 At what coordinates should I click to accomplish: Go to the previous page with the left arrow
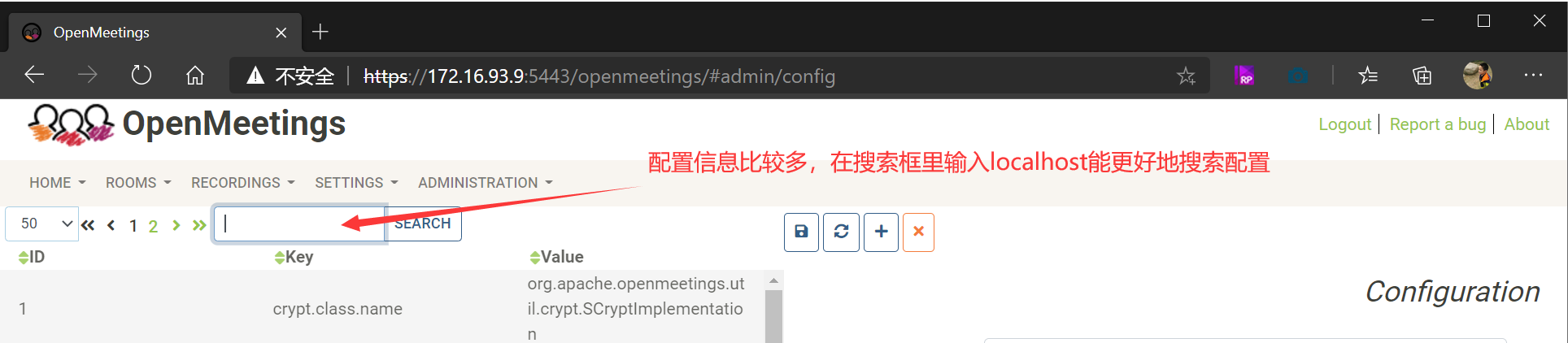coord(111,225)
